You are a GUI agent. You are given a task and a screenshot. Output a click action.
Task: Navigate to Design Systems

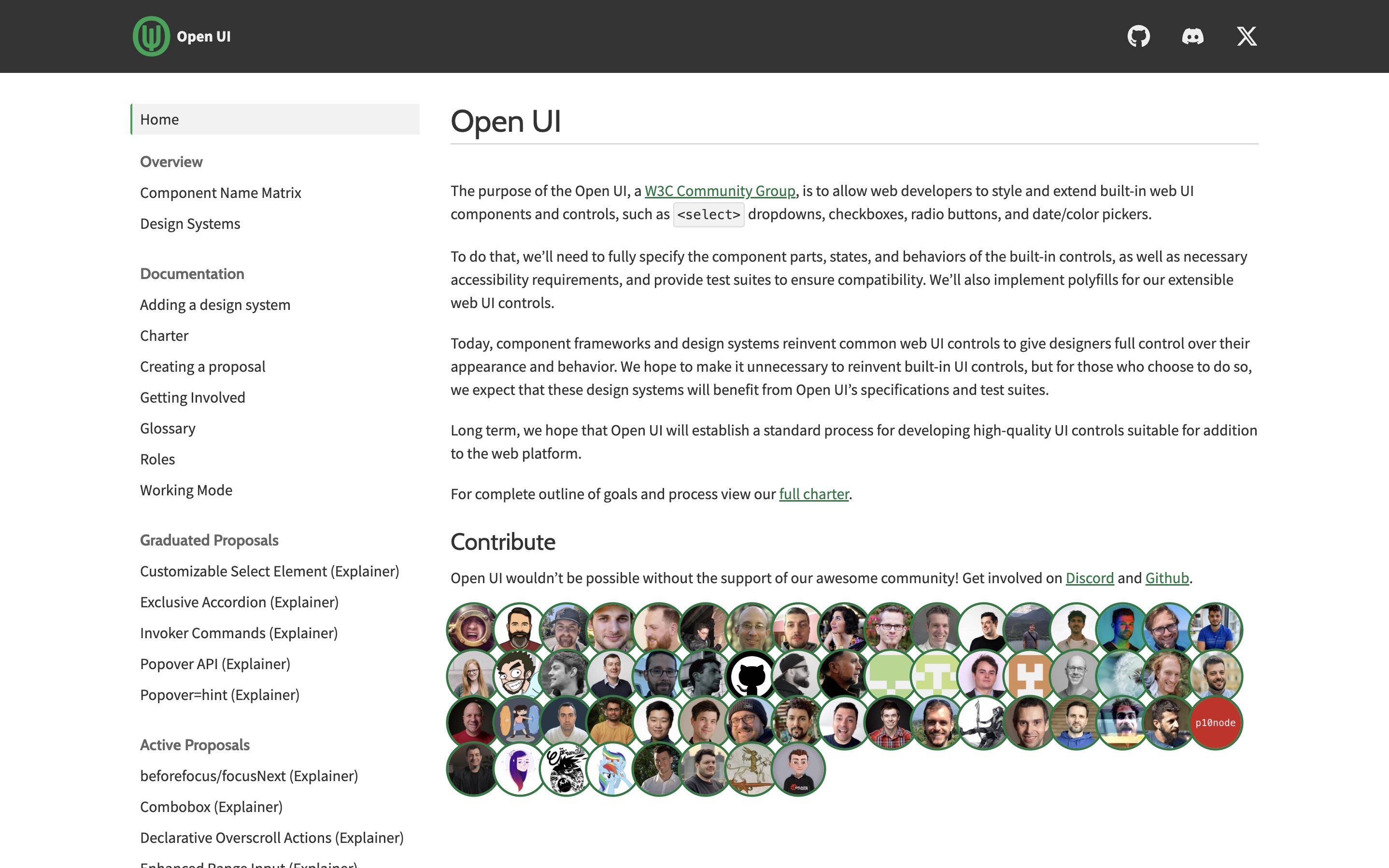(x=190, y=224)
